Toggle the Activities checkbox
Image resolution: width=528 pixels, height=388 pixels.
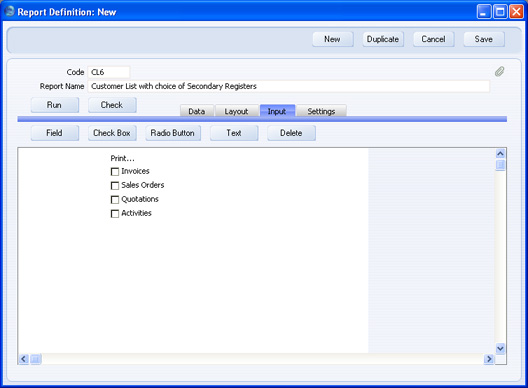[115, 214]
